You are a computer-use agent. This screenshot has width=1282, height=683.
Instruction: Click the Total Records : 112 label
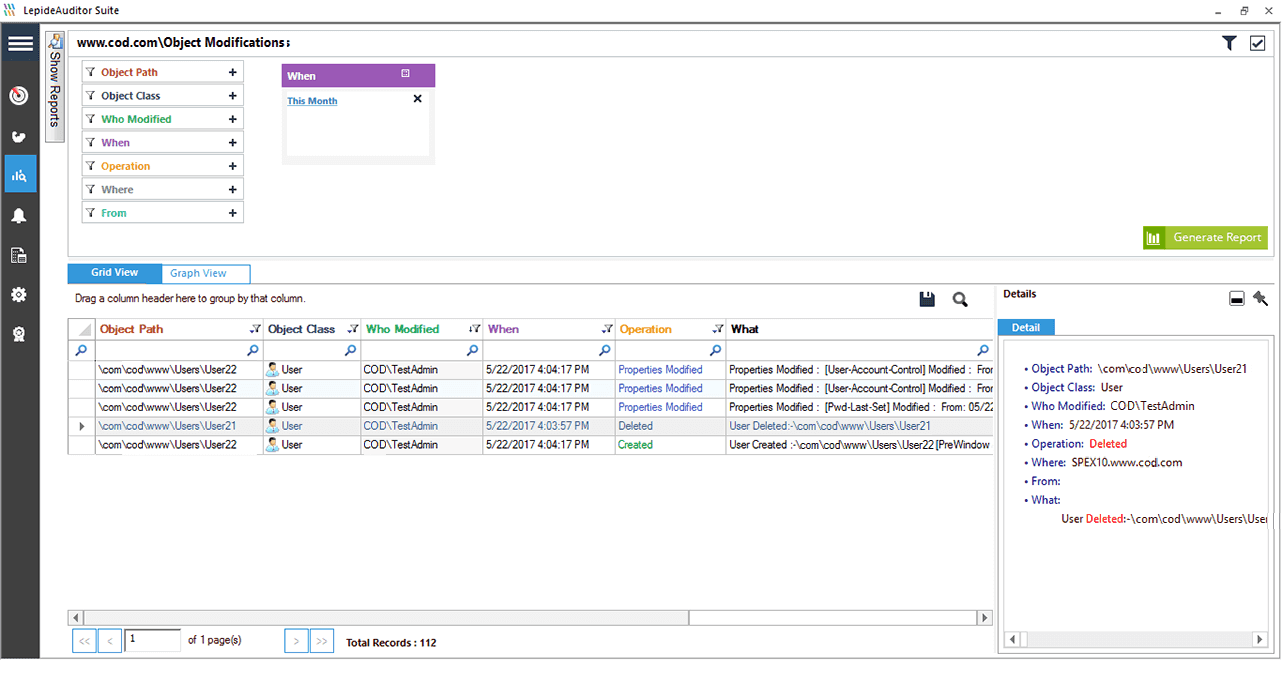click(x=391, y=643)
